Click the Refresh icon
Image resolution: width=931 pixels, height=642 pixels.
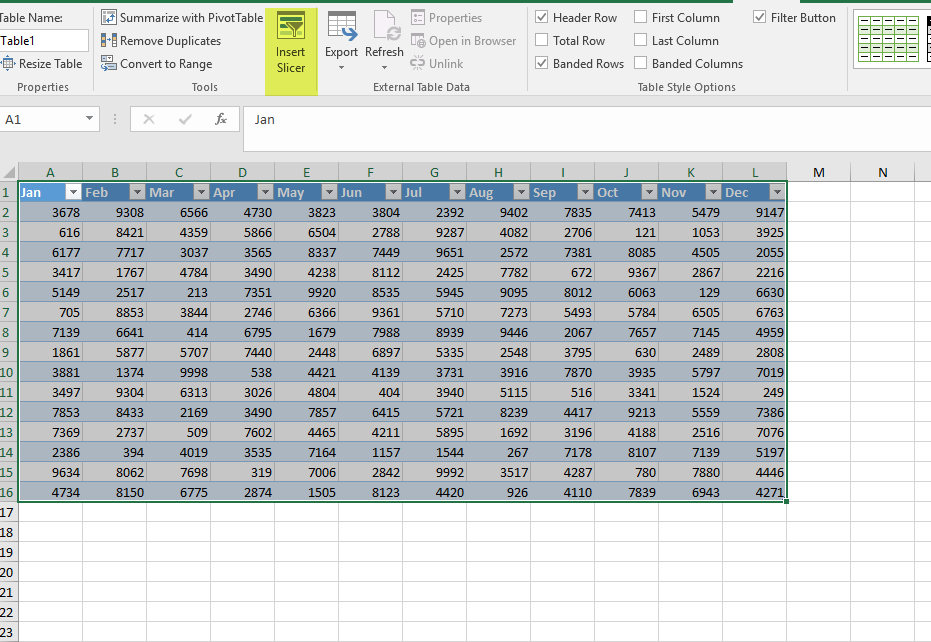point(386,26)
